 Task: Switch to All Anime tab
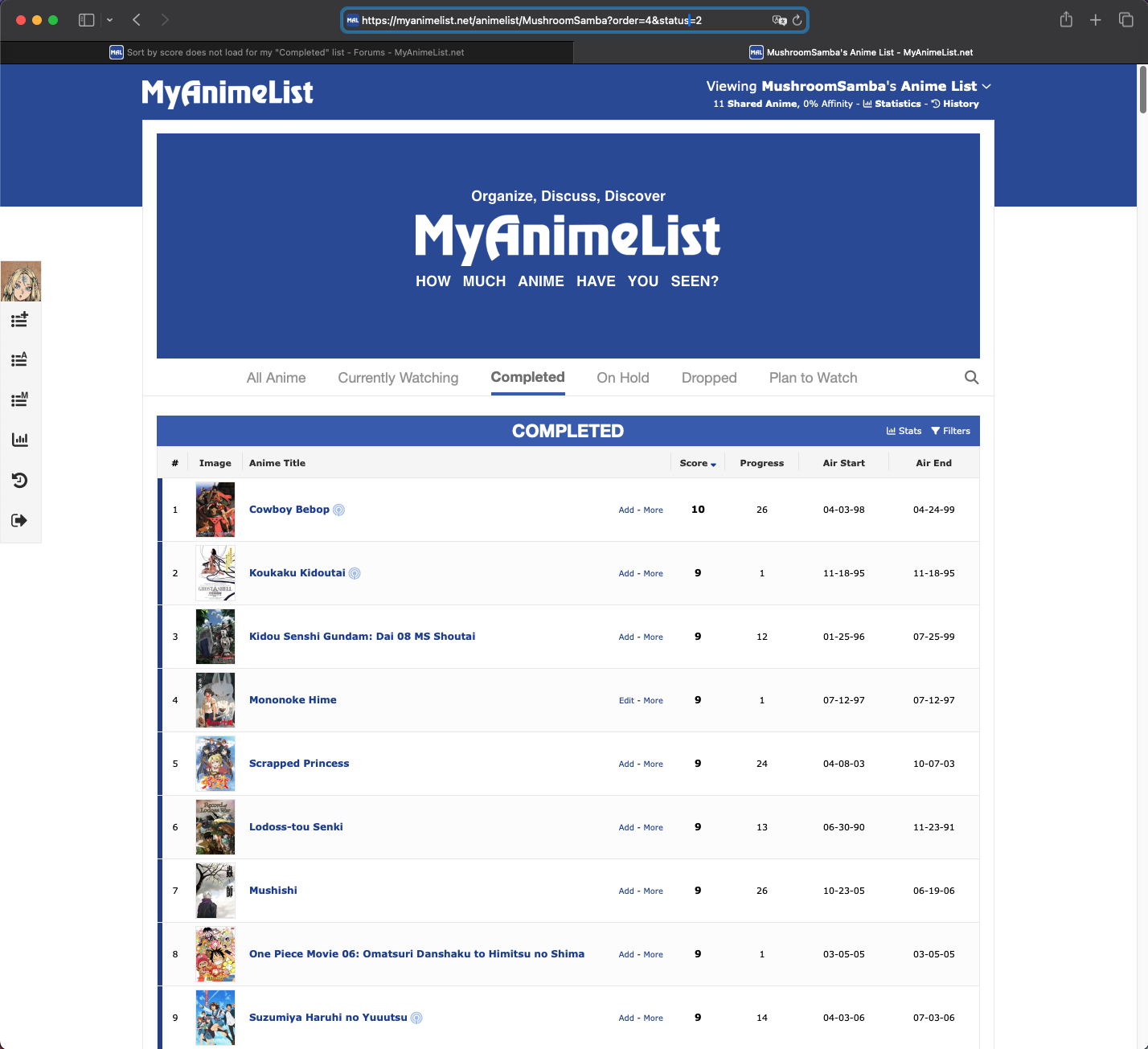coord(276,378)
